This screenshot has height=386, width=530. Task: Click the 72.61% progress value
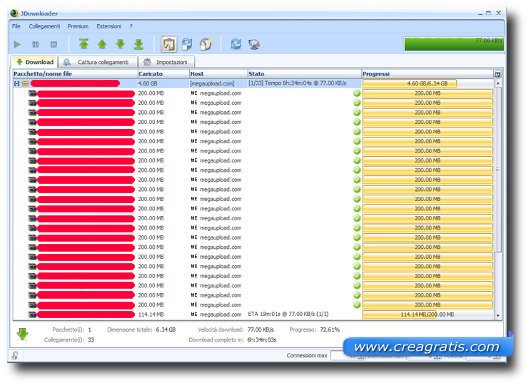tap(329, 330)
